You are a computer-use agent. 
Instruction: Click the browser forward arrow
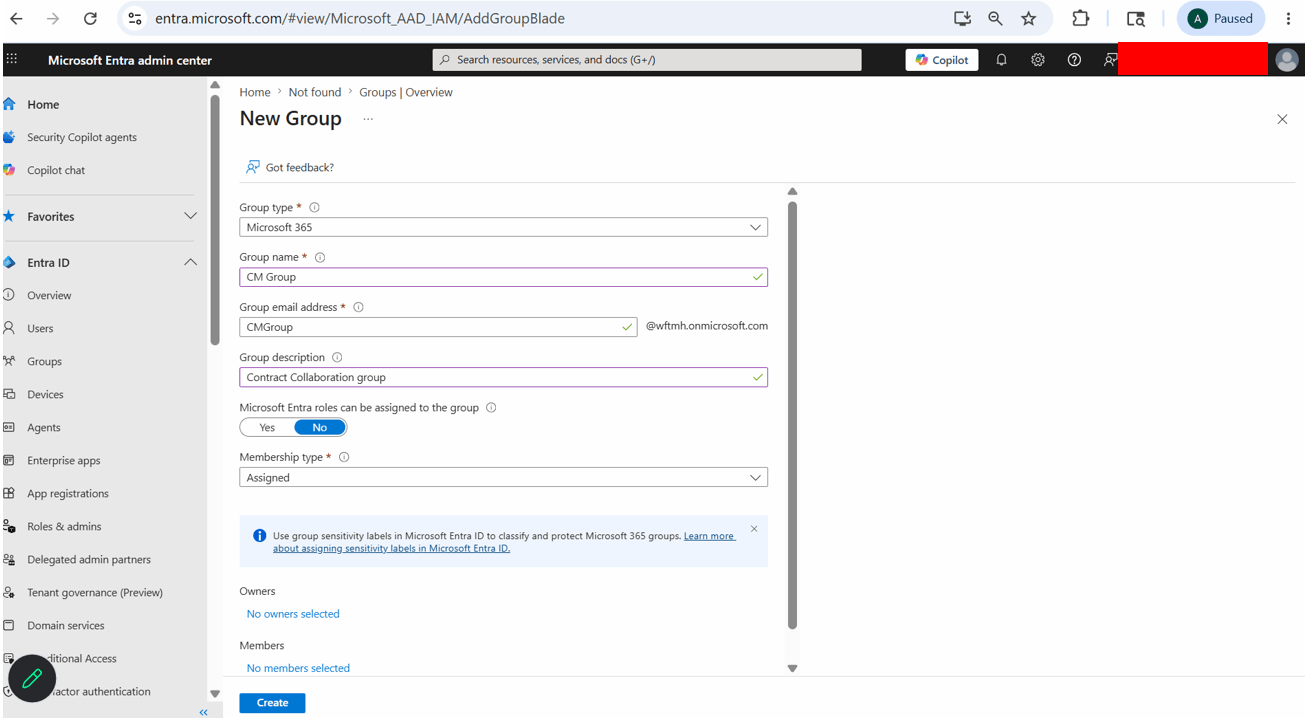(x=53, y=18)
